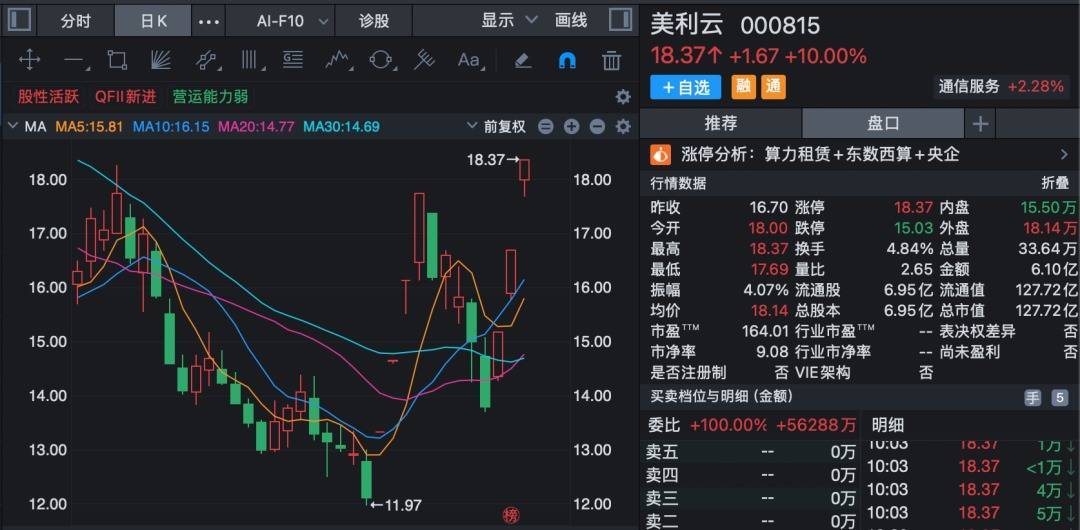Click the 市盈TTM value 164.01
Image resolution: width=1080 pixels, height=530 pixels.
(764, 332)
